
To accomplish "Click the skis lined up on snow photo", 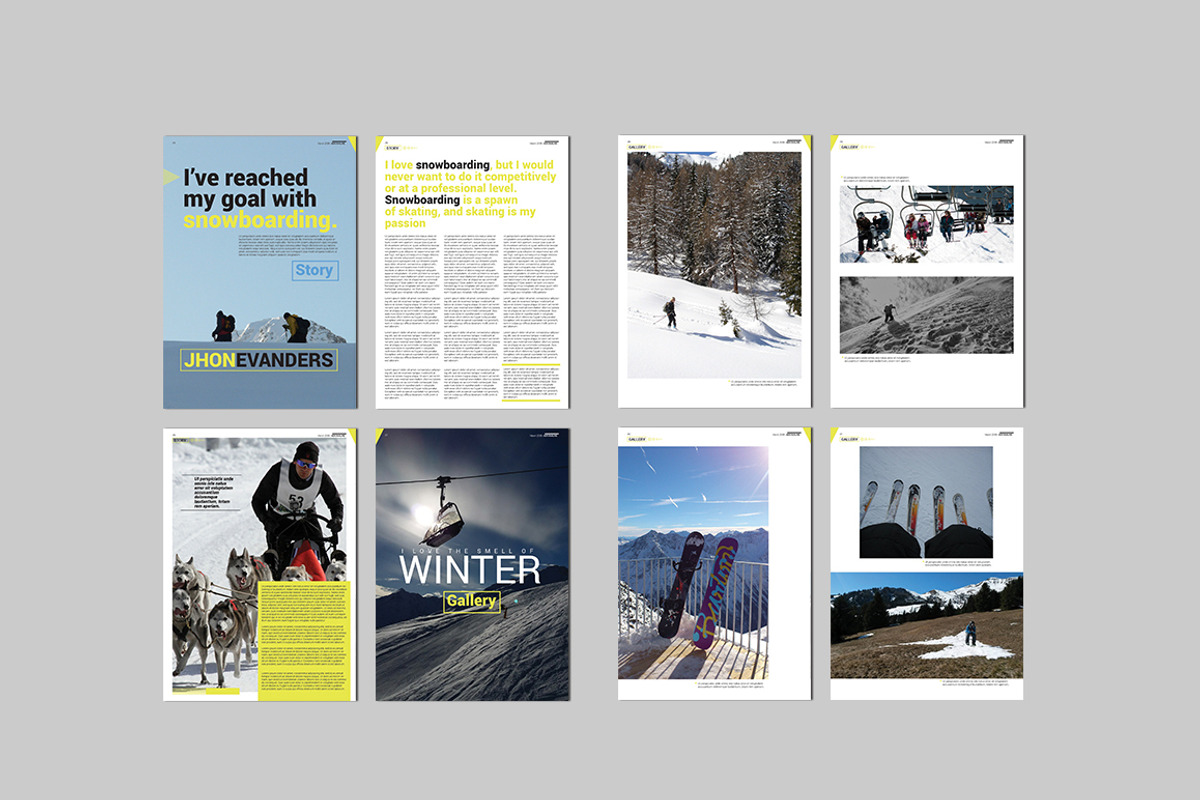I will tap(926, 502).
